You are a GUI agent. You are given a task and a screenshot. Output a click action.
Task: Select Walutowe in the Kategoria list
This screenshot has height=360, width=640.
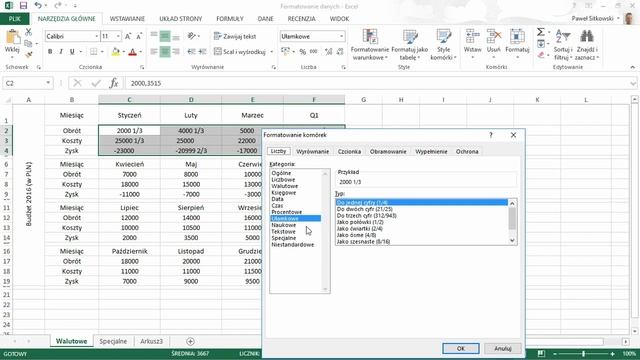click(284, 186)
